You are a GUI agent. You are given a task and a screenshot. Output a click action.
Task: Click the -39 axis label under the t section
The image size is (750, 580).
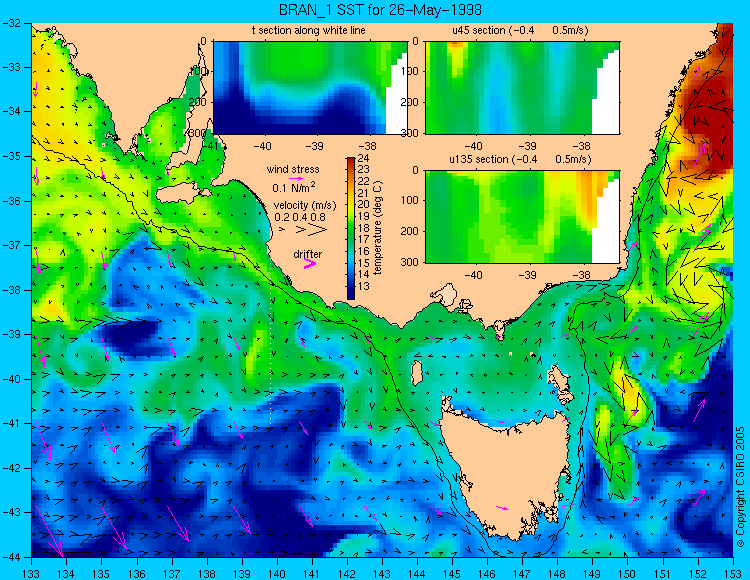point(314,146)
